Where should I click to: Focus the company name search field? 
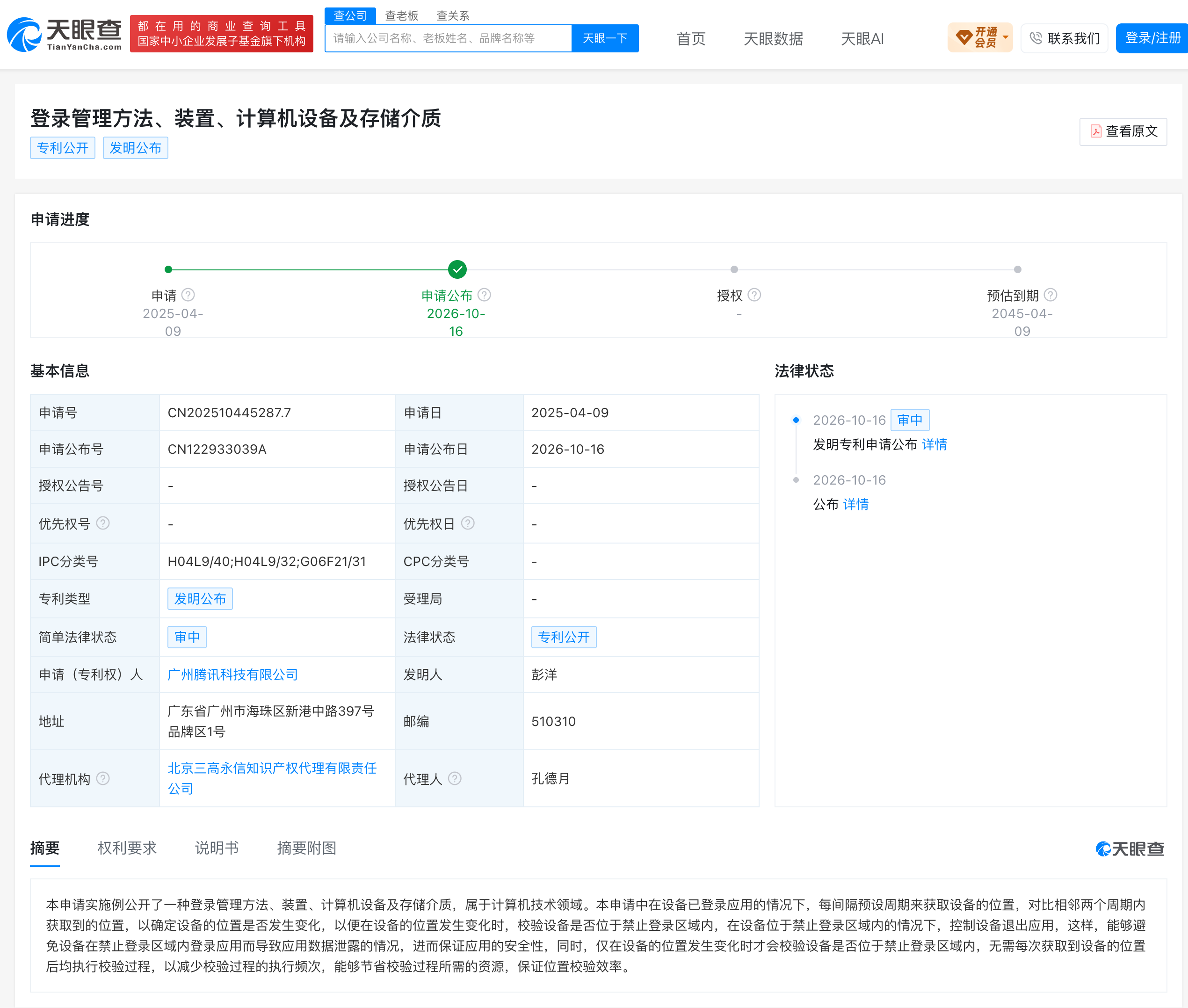(x=449, y=38)
